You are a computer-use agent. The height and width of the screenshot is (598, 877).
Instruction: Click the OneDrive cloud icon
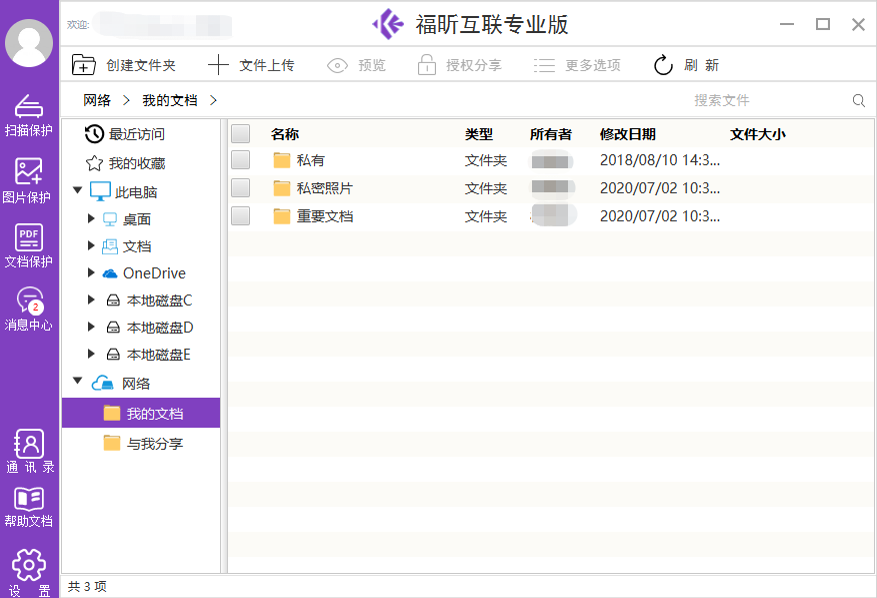click(110, 274)
